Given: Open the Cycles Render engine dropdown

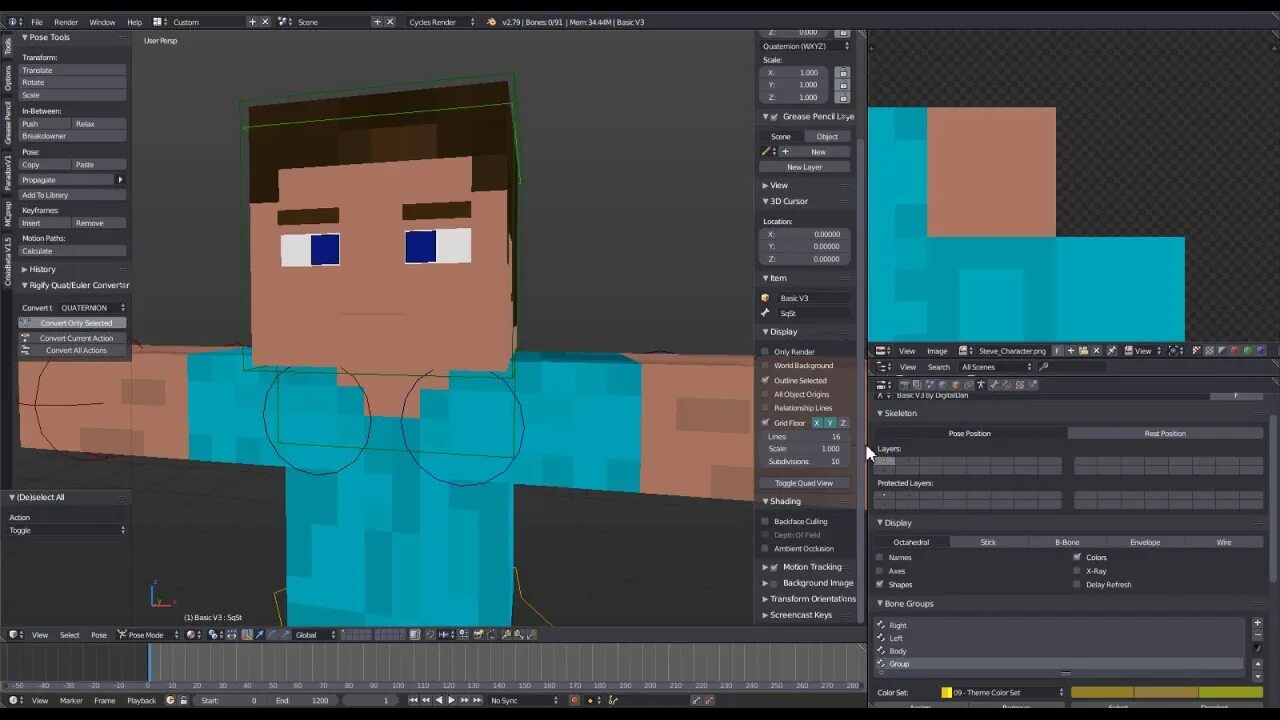Looking at the screenshot, I should (x=441, y=22).
